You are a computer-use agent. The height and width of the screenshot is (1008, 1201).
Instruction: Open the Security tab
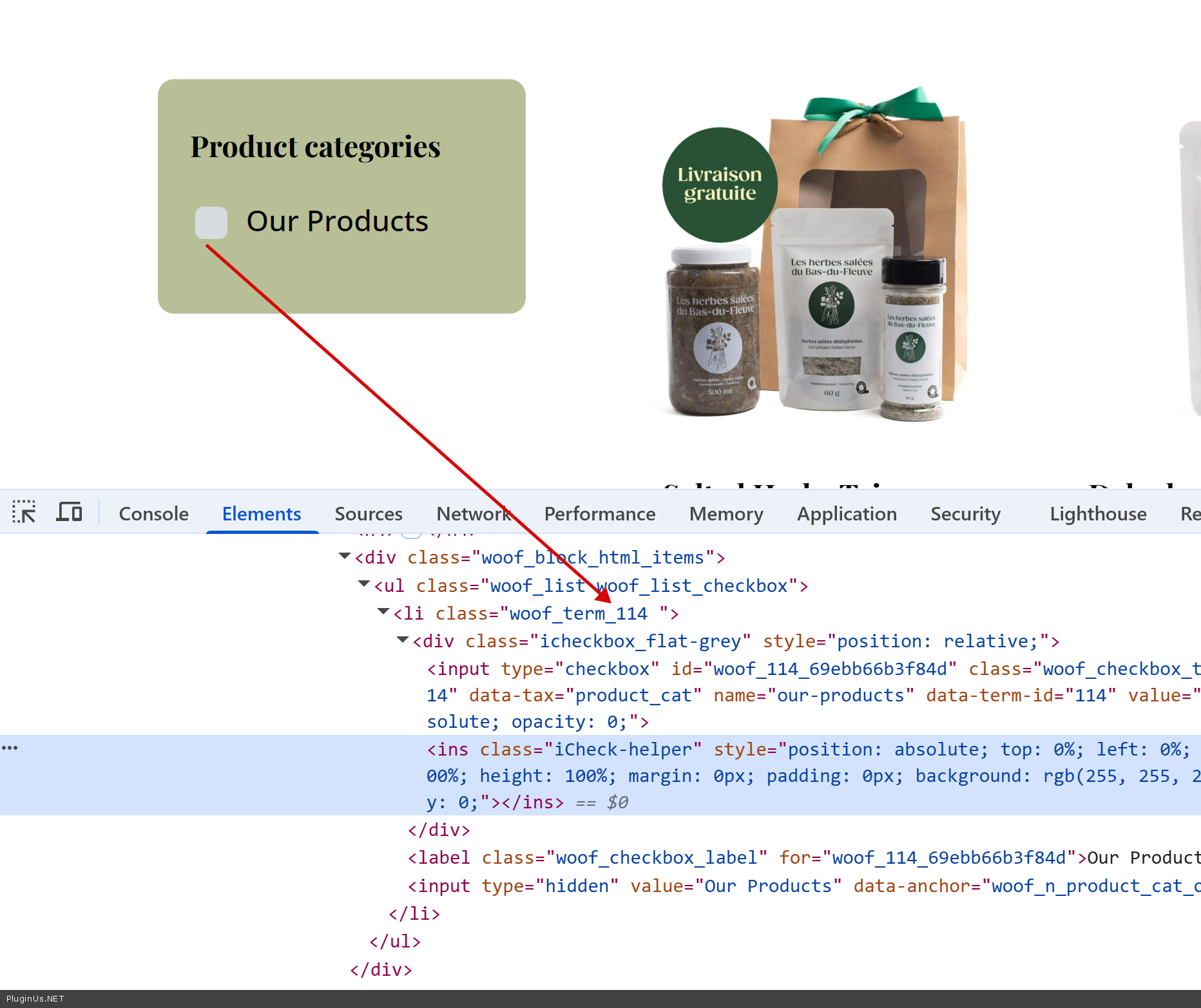pos(965,514)
